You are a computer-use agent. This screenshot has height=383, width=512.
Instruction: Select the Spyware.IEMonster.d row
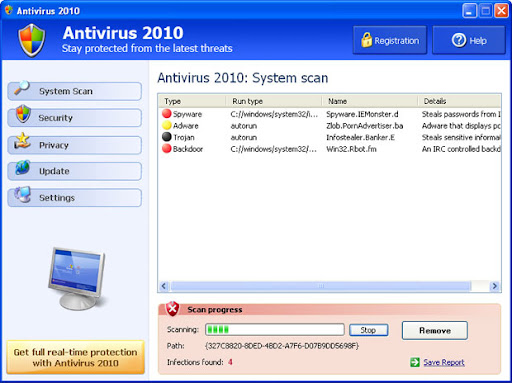[330, 114]
